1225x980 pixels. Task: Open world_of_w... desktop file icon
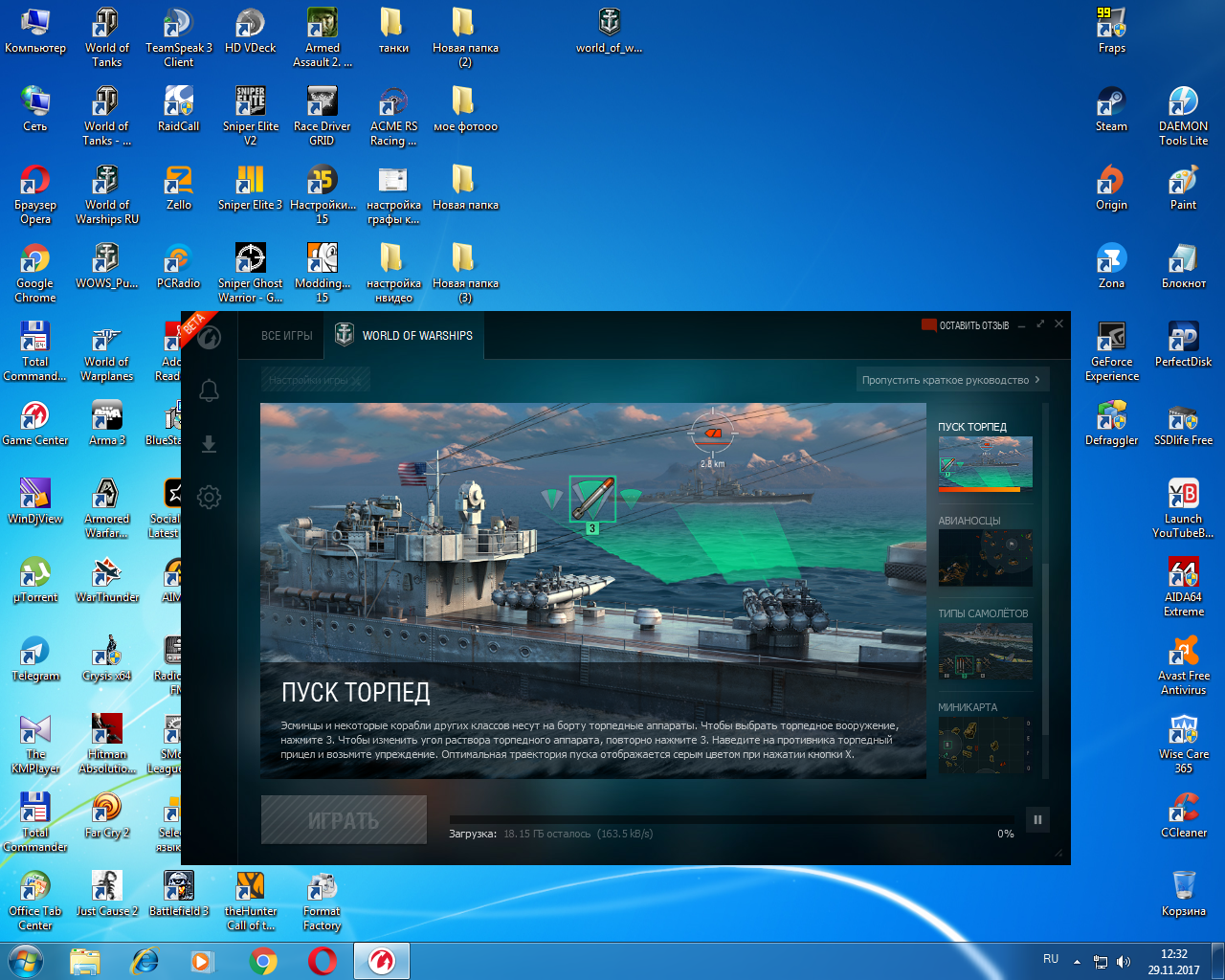609,31
